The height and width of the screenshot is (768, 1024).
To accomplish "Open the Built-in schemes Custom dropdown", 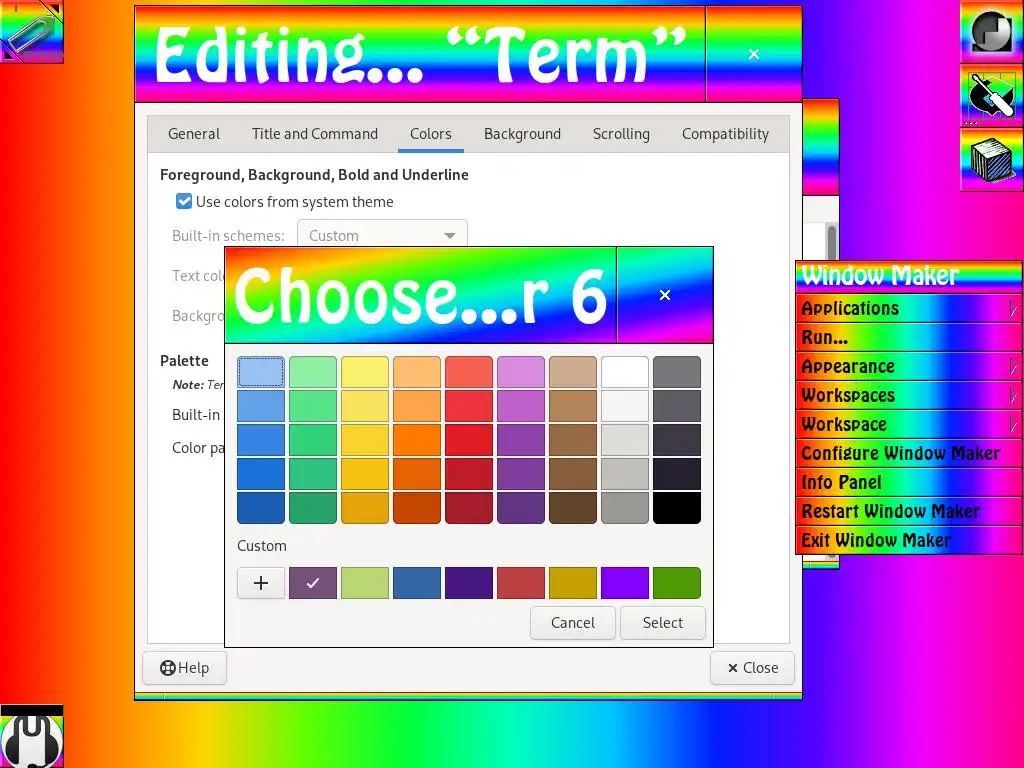I will (x=382, y=235).
